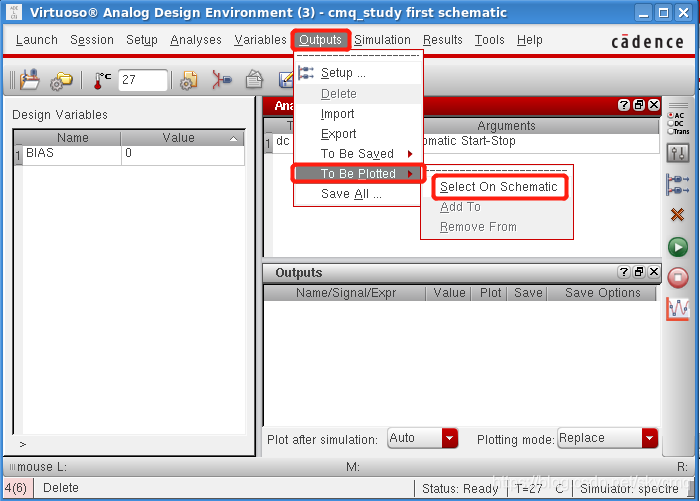Click the Save Options column header
The image size is (700, 501).
[602, 293]
